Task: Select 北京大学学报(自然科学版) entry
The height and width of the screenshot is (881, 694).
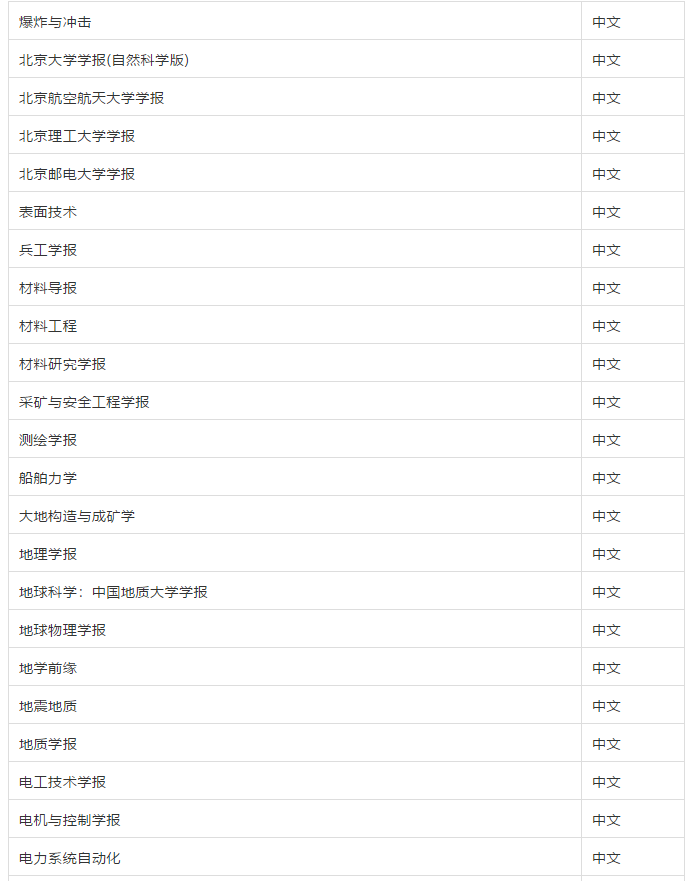Action: [104, 60]
